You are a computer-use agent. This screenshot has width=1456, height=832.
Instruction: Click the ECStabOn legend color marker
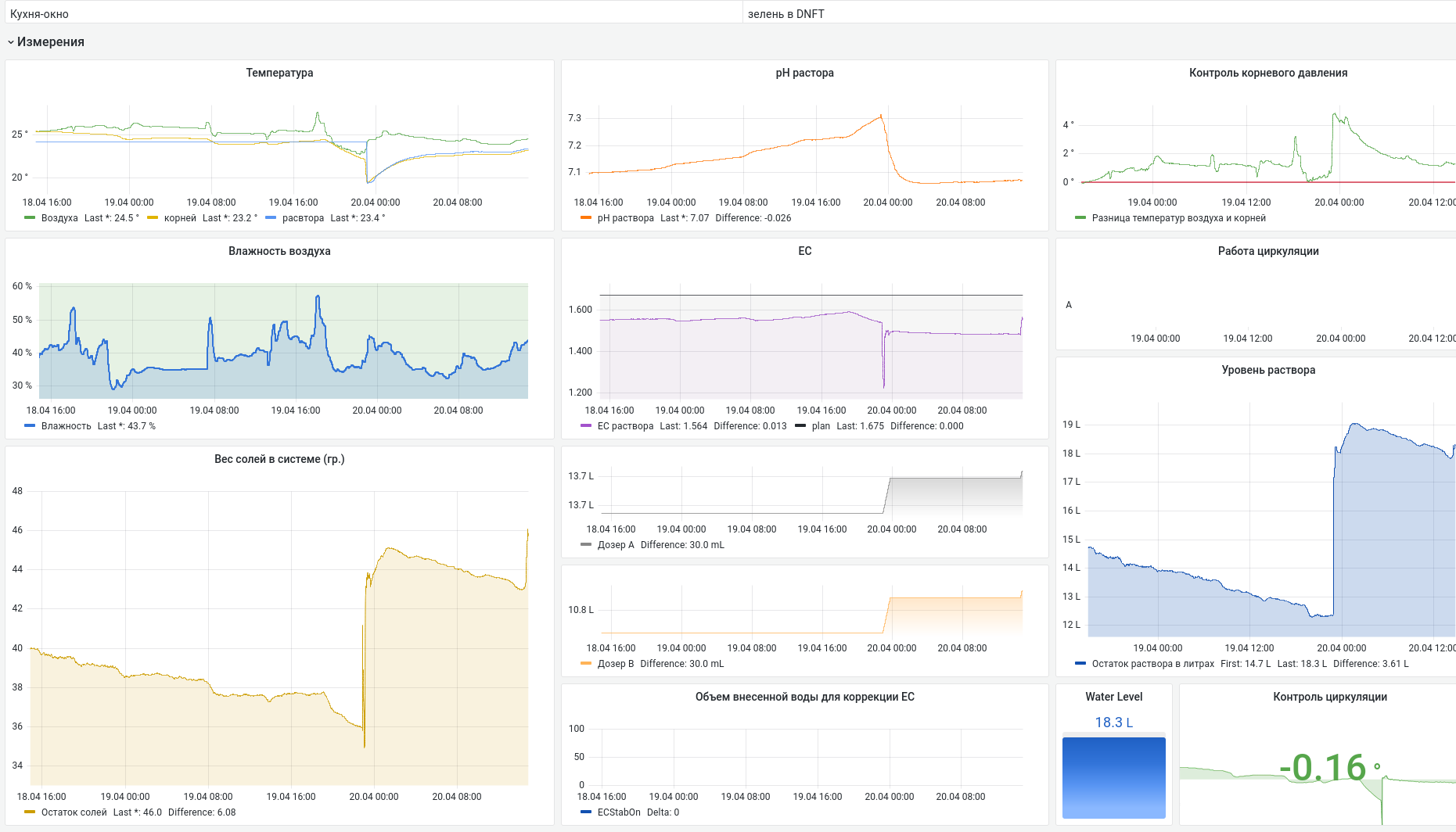pos(586,812)
